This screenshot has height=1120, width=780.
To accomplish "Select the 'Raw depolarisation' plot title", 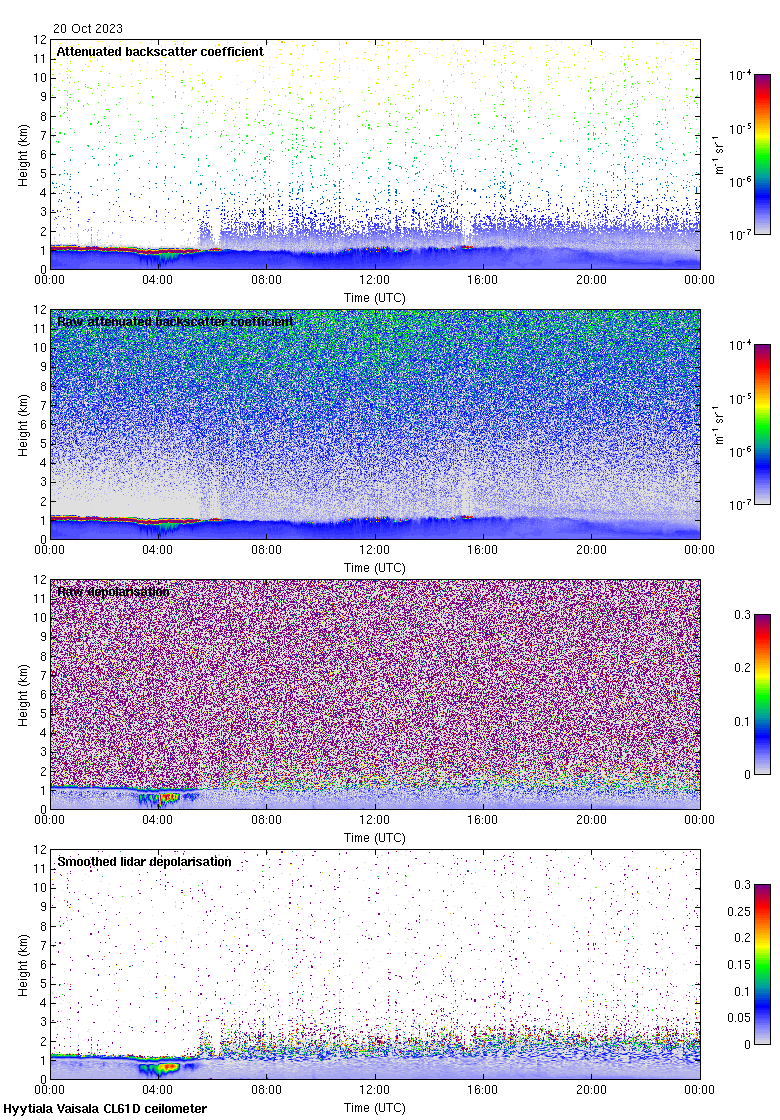I will pos(113,591).
